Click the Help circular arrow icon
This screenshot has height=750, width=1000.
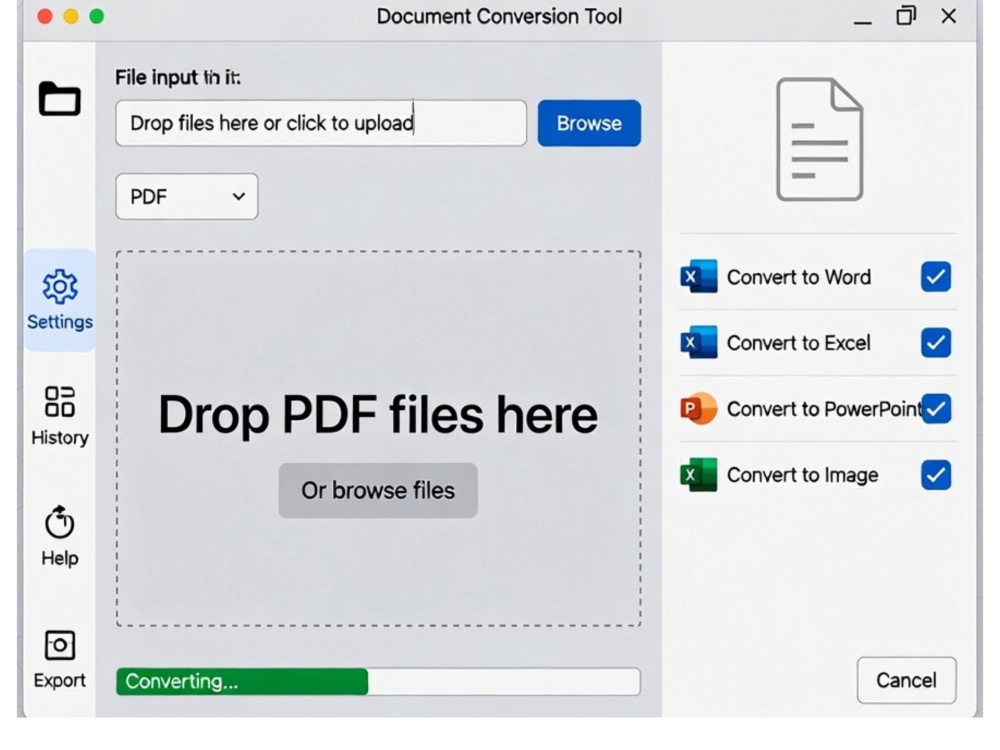click(x=59, y=522)
